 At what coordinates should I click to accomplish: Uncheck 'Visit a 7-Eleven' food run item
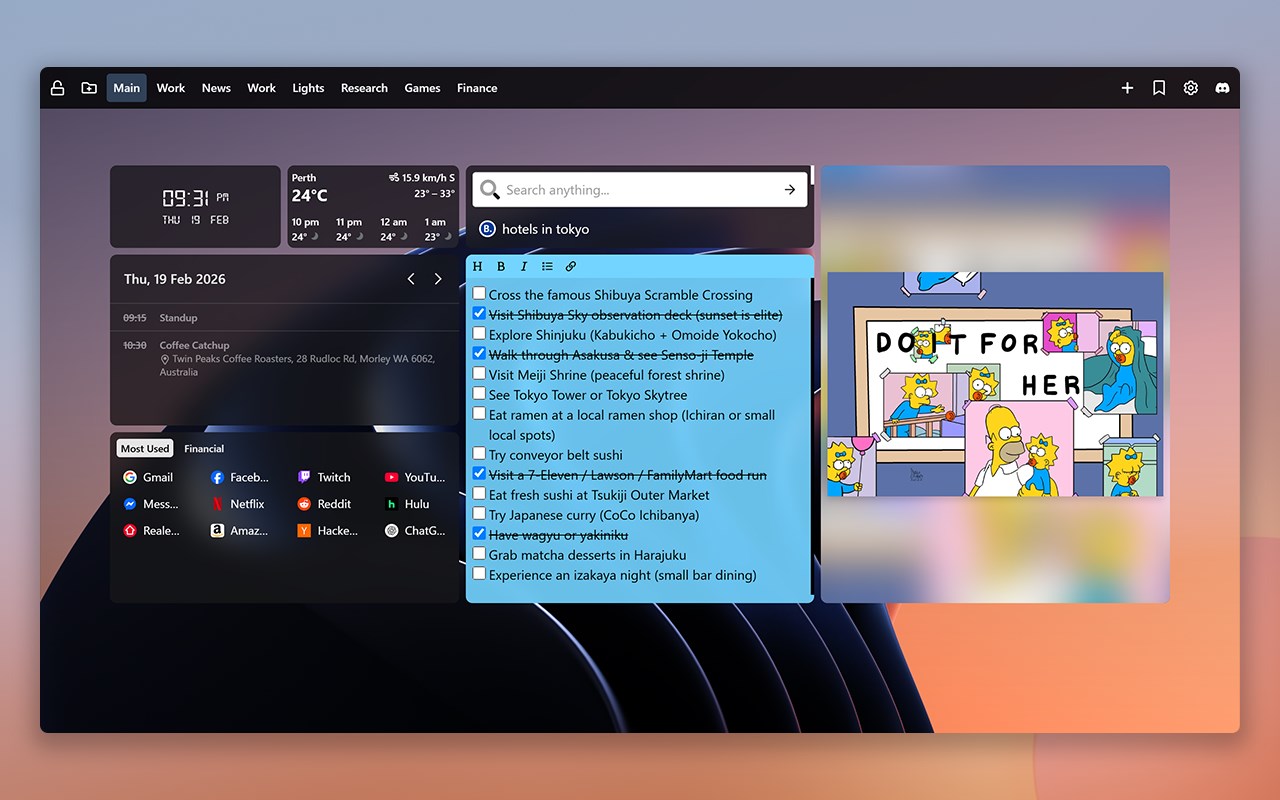click(479, 474)
